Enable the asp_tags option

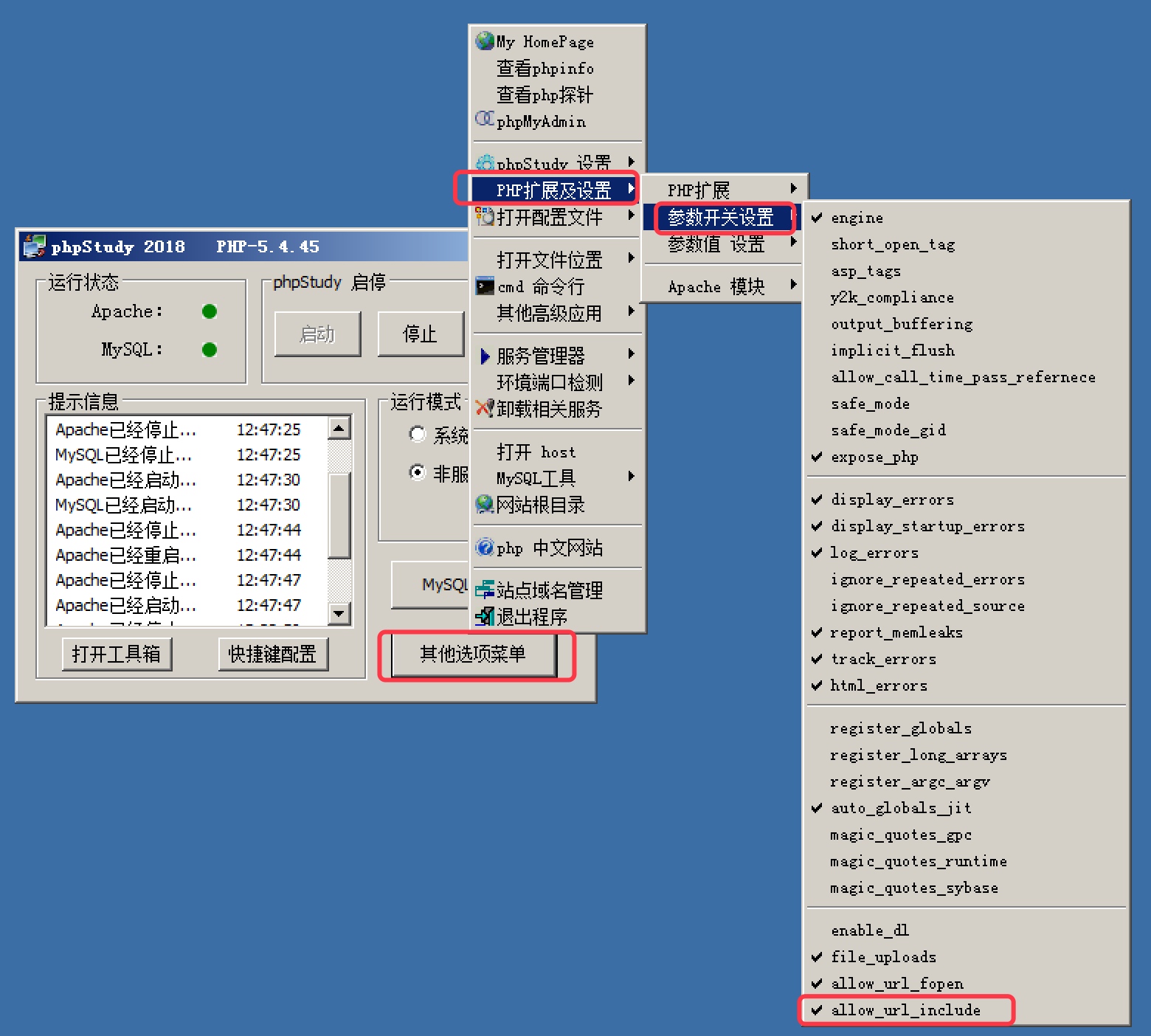point(966,271)
